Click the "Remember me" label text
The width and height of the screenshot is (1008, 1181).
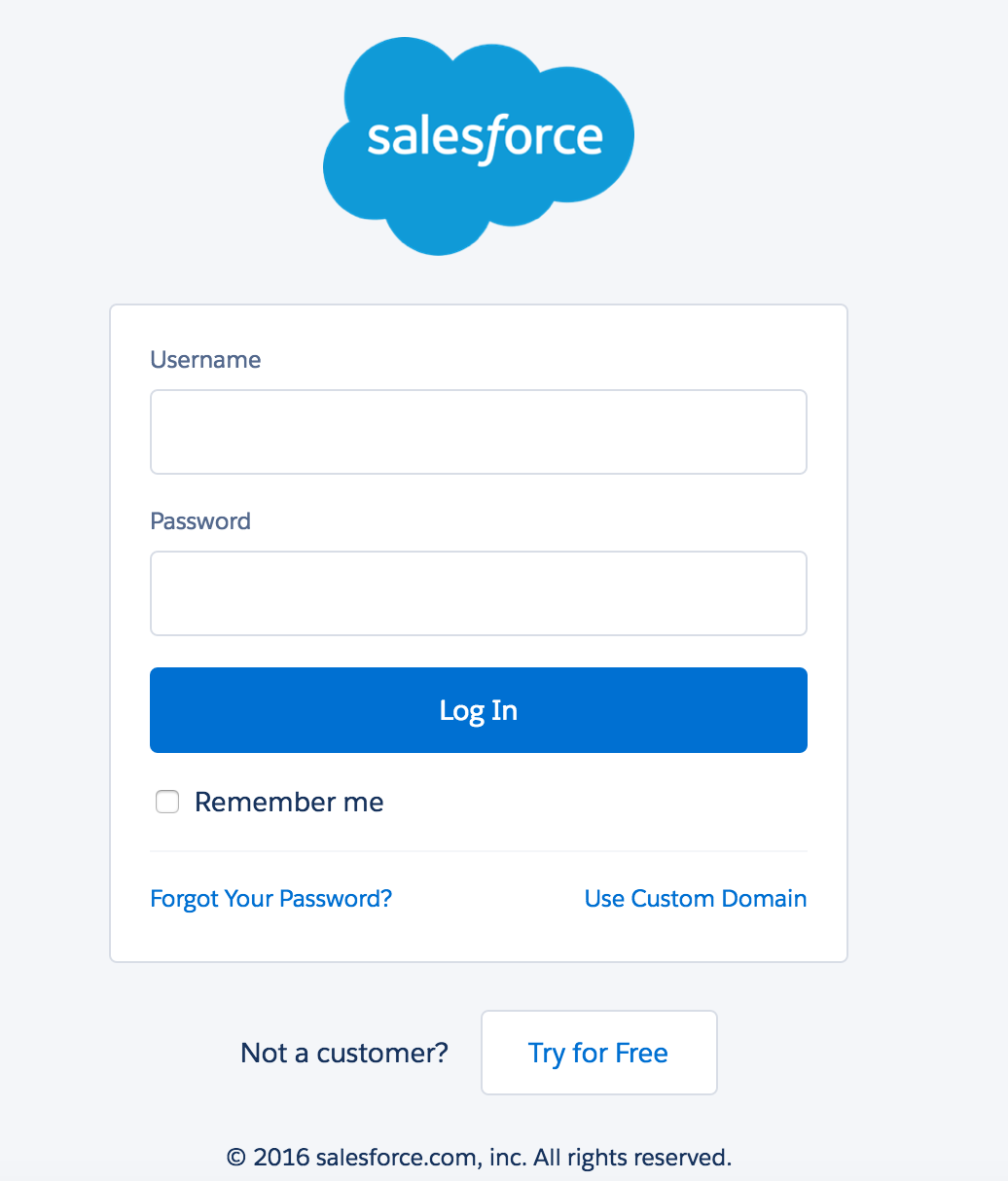point(289,802)
